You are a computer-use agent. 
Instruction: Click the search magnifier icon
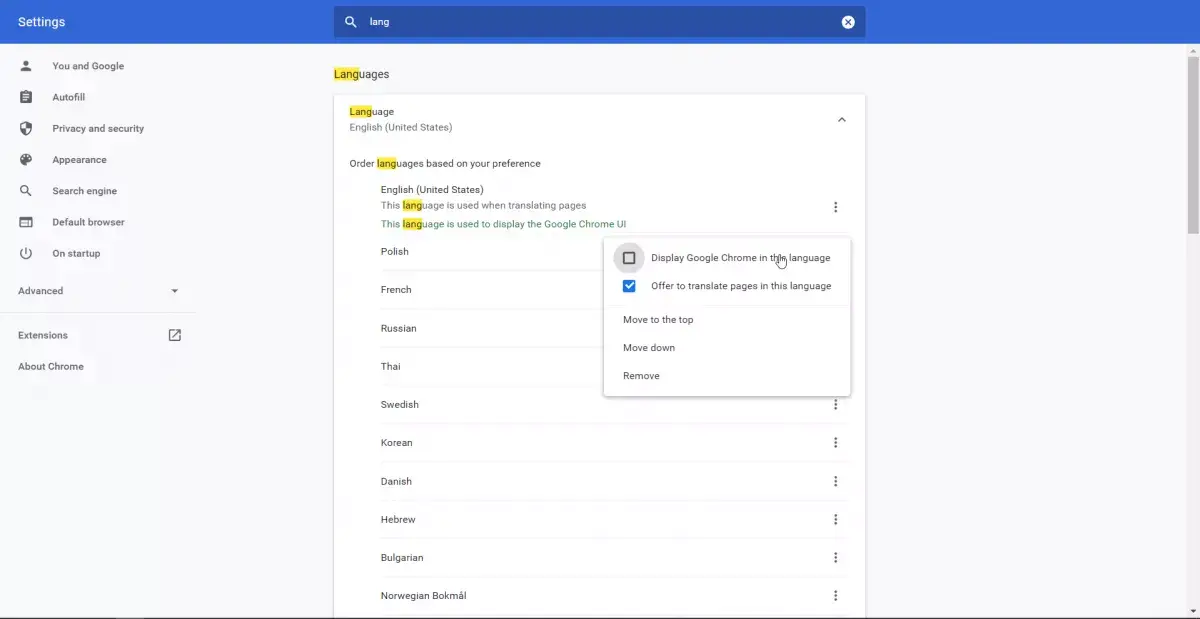(350, 22)
